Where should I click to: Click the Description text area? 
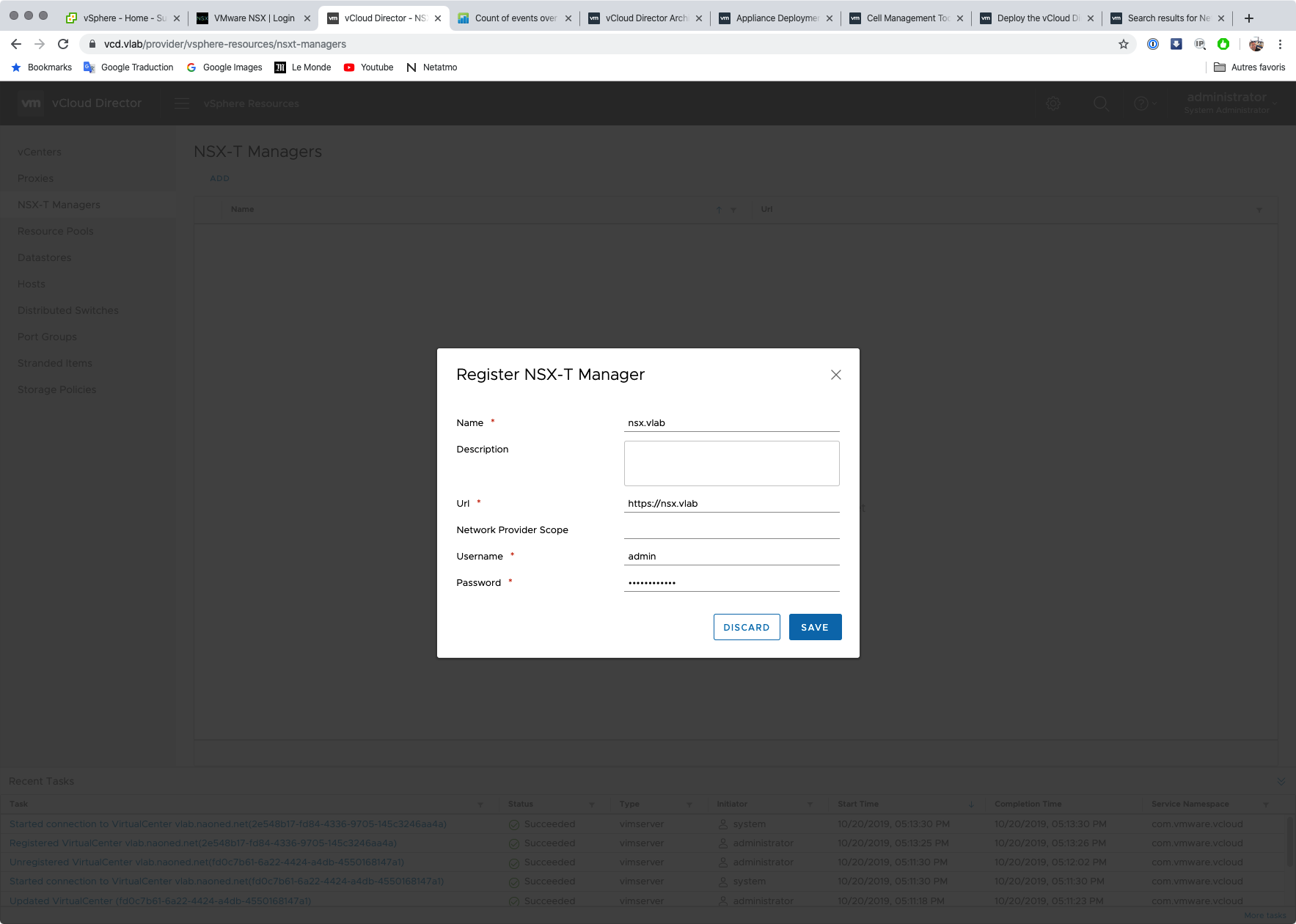[731, 463]
